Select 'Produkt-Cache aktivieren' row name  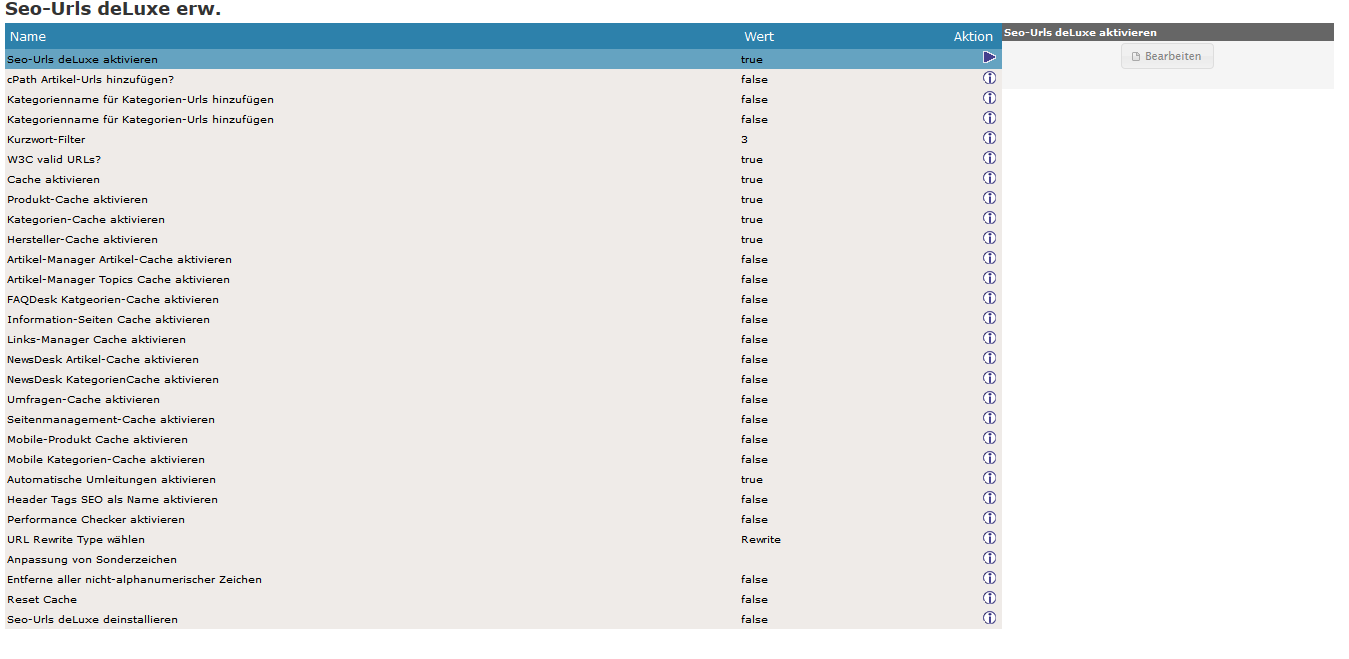(77, 200)
